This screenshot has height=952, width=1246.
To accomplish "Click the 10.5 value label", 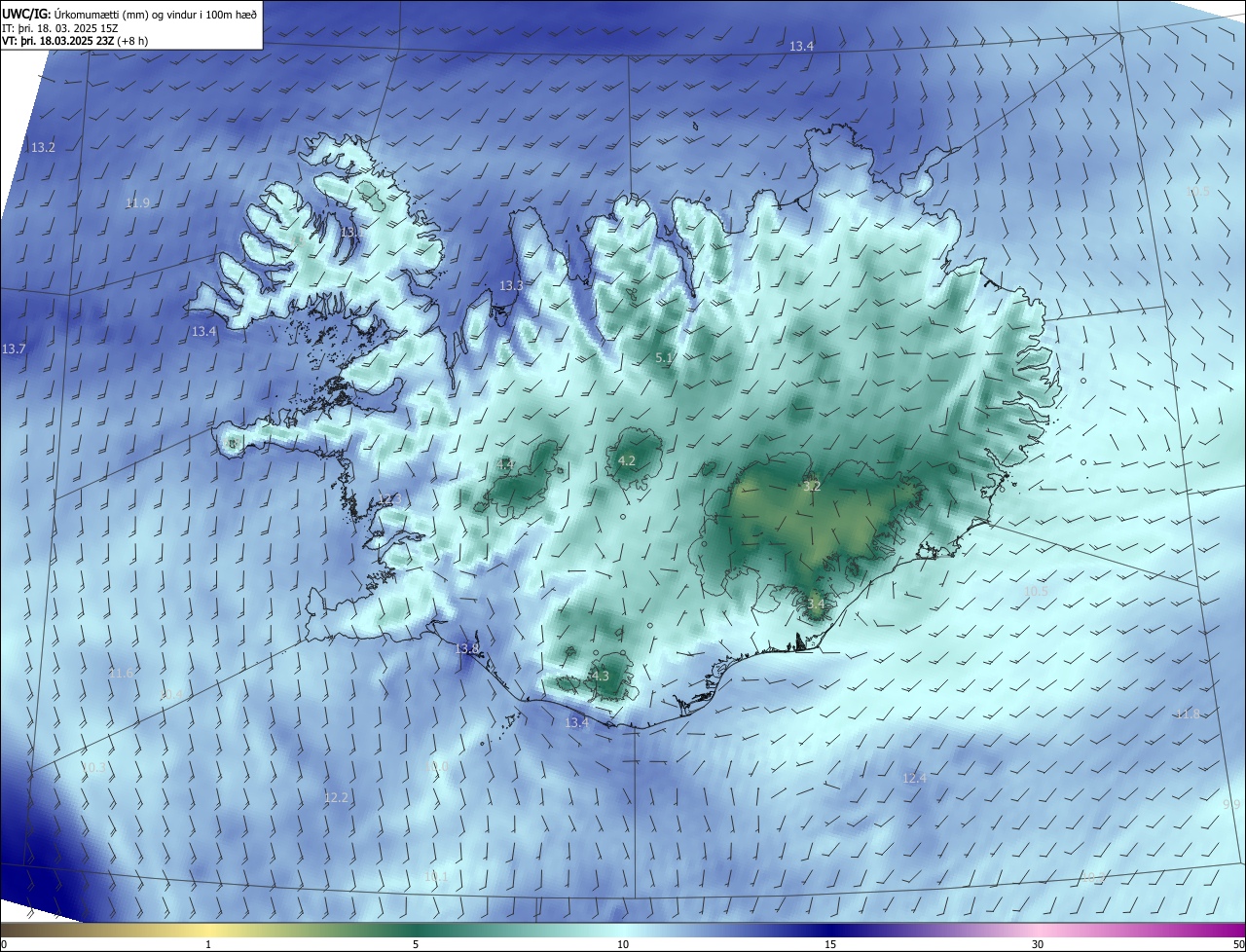I will click(x=1036, y=591).
